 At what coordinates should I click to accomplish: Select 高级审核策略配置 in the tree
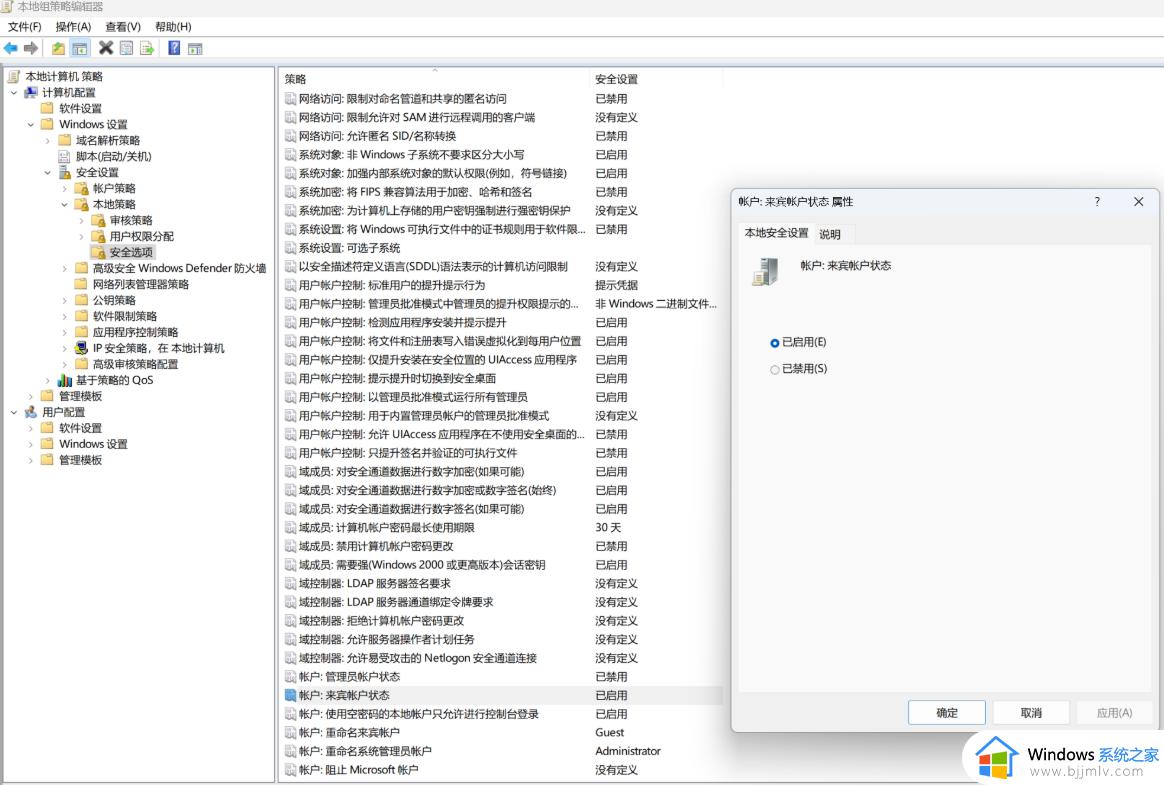(135, 364)
